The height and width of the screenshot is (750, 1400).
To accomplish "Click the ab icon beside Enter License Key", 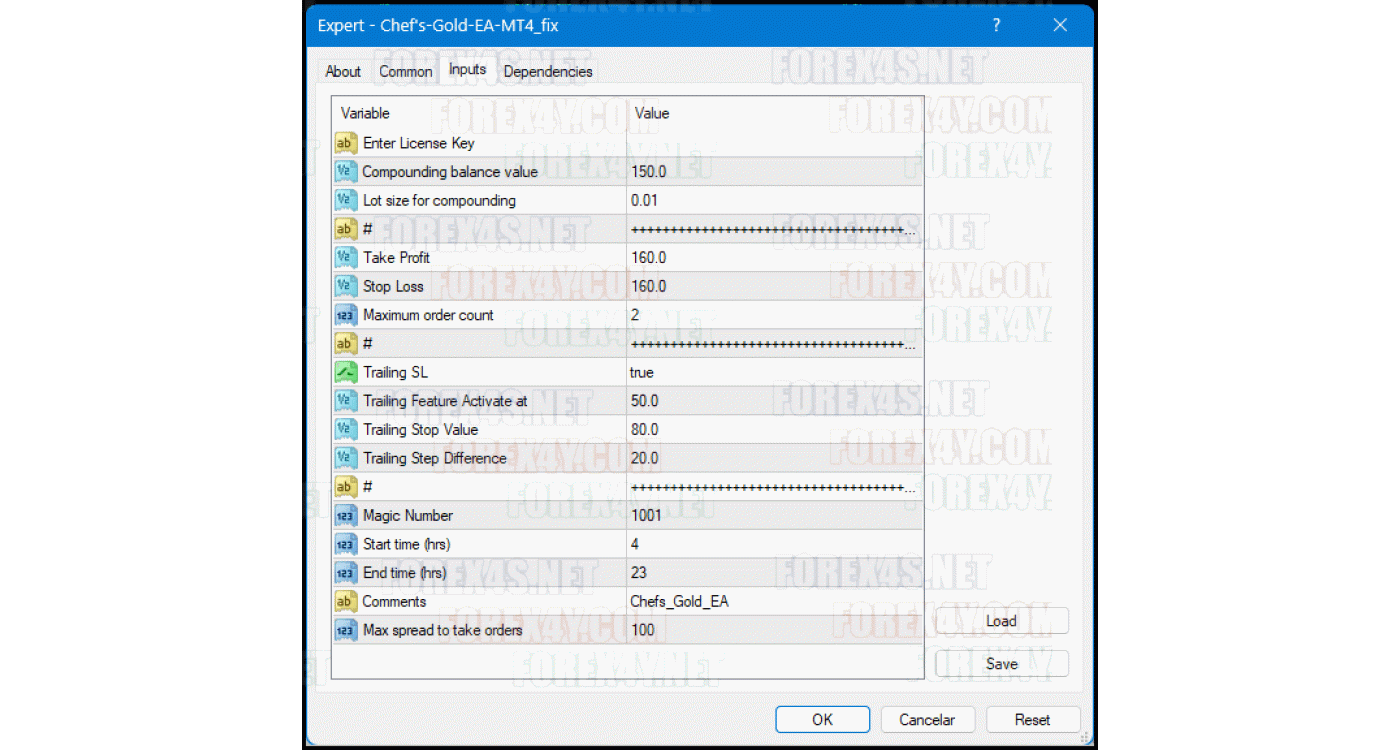I will (345, 143).
